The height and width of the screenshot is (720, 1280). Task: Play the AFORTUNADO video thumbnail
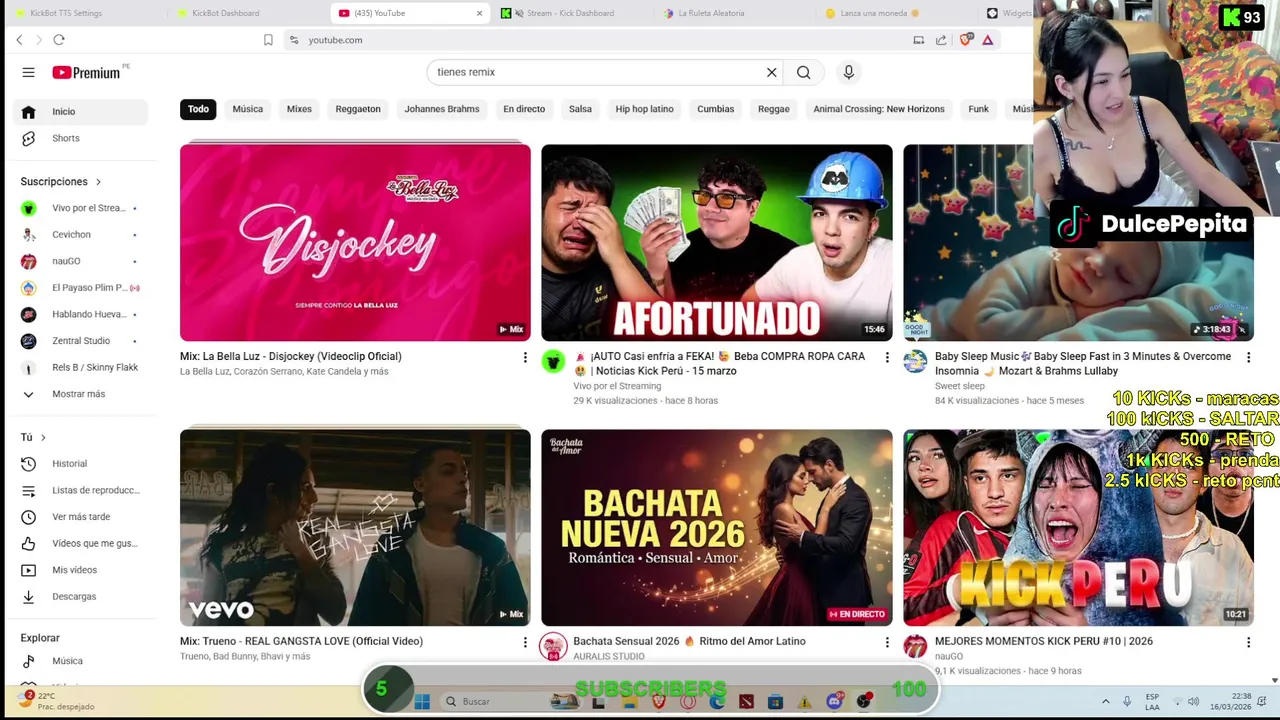tap(717, 243)
